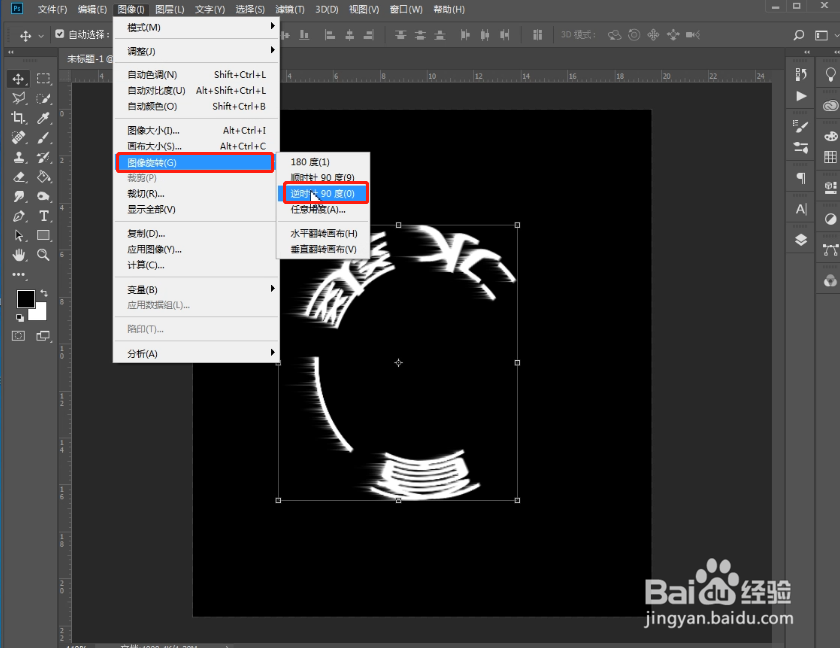840x648 pixels.
Task: Select the Healing Brush tool
Action: 18,138
